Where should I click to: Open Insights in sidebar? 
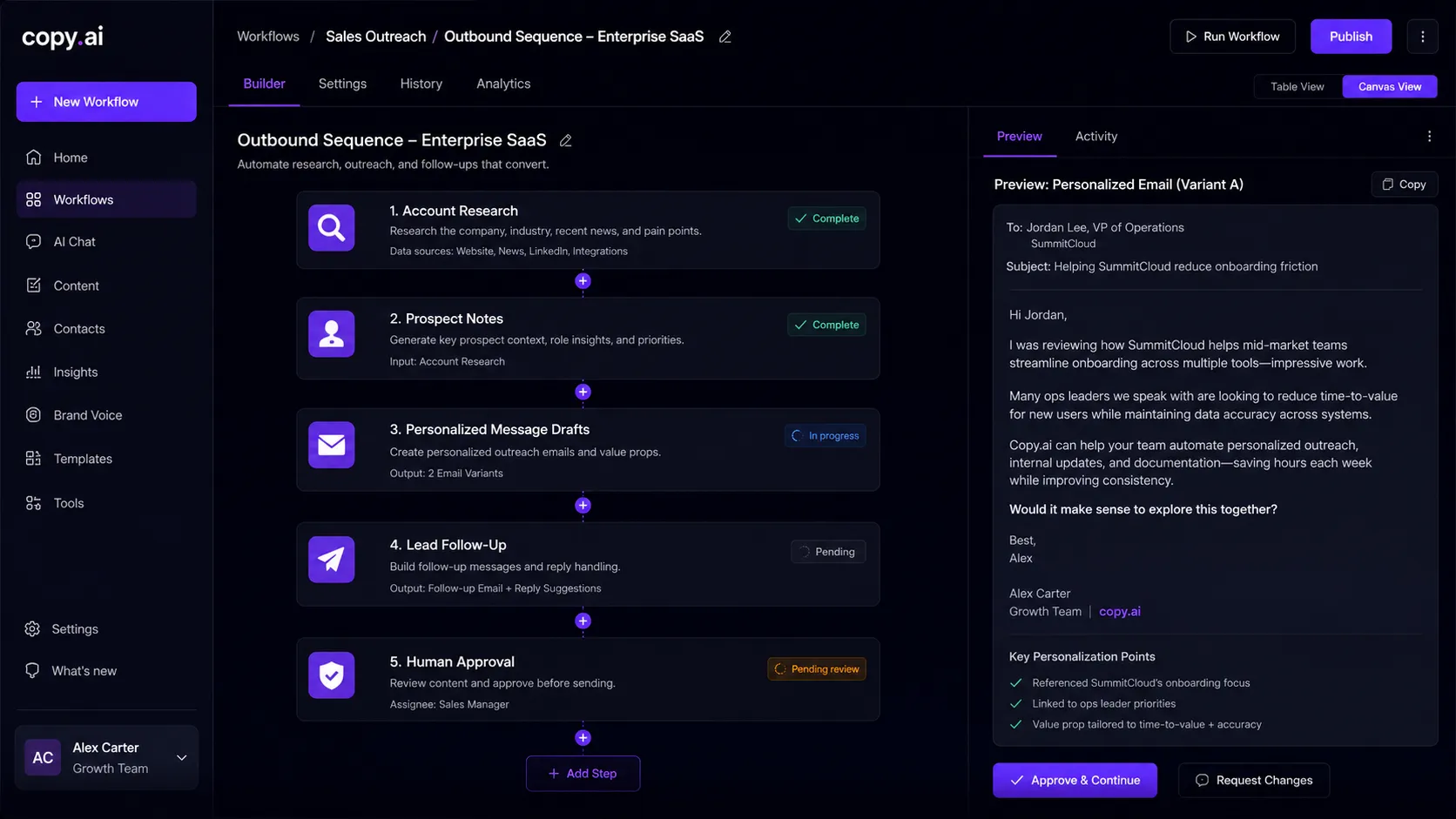click(106, 373)
